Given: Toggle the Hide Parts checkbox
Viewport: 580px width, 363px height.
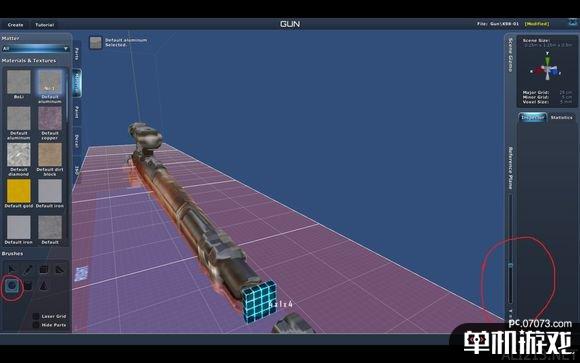Looking at the screenshot, I should click(x=36, y=325).
